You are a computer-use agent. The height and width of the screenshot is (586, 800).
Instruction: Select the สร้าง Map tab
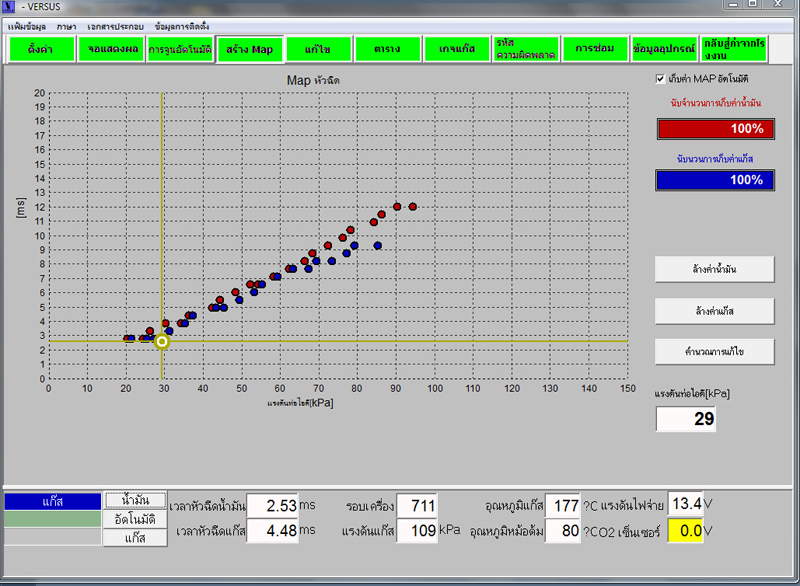pyautogui.click(x=249, y=49)
